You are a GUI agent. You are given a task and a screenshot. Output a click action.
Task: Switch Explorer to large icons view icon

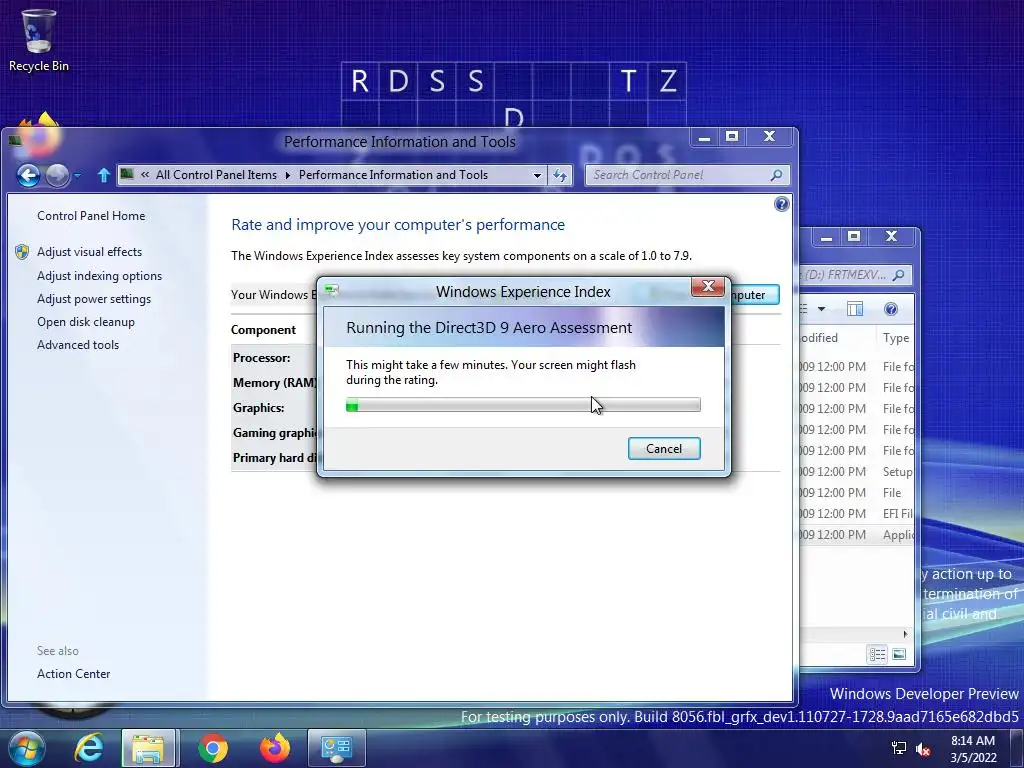click(x=899, y=654)
